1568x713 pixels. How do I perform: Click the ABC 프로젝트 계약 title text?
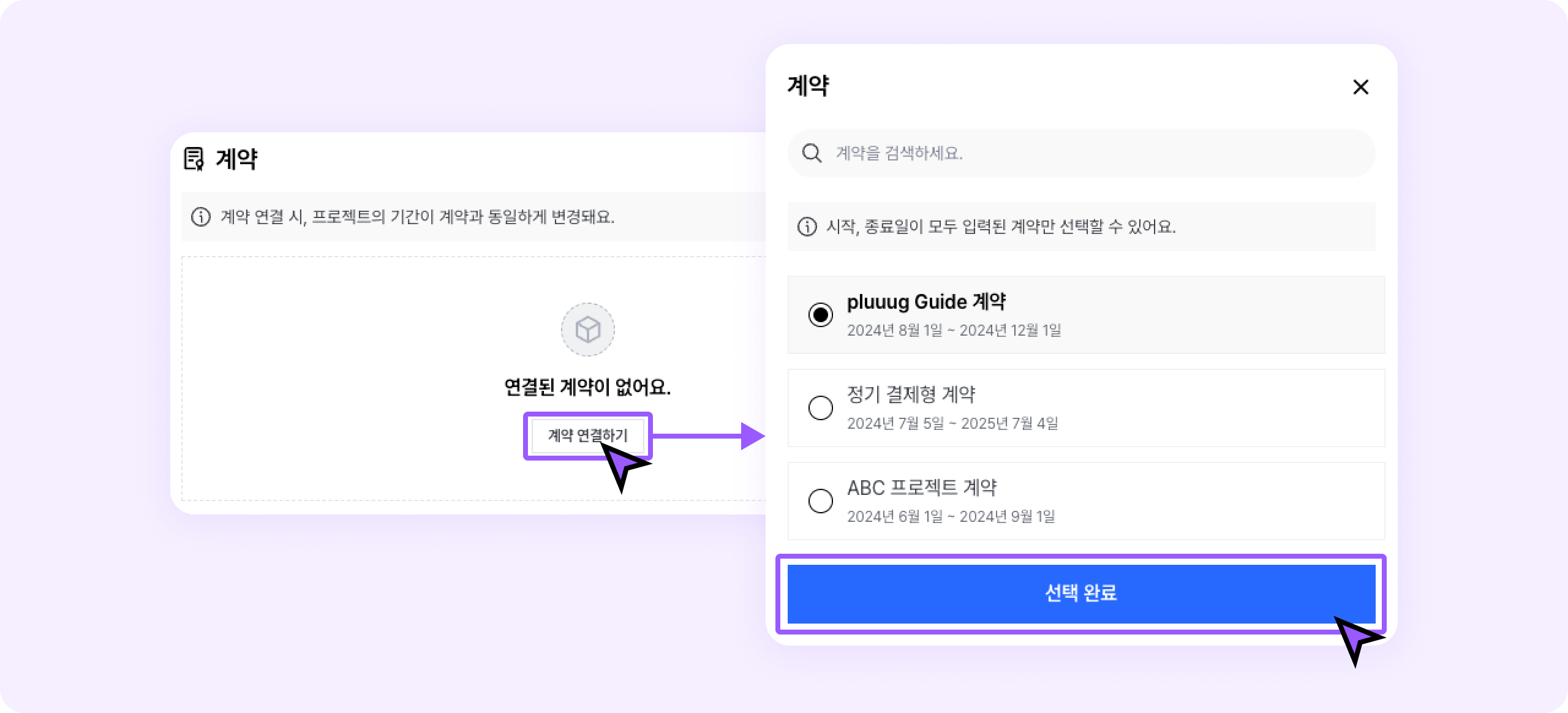(x=922, y=488)
